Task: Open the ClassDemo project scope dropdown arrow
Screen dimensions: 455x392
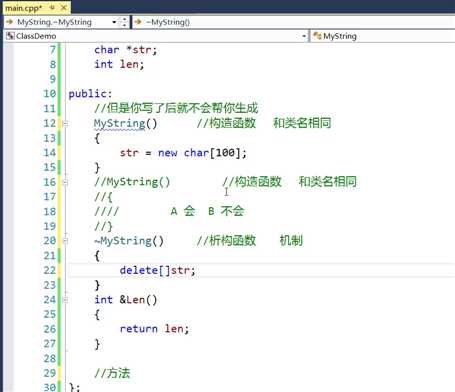Action: click(304, 36)
